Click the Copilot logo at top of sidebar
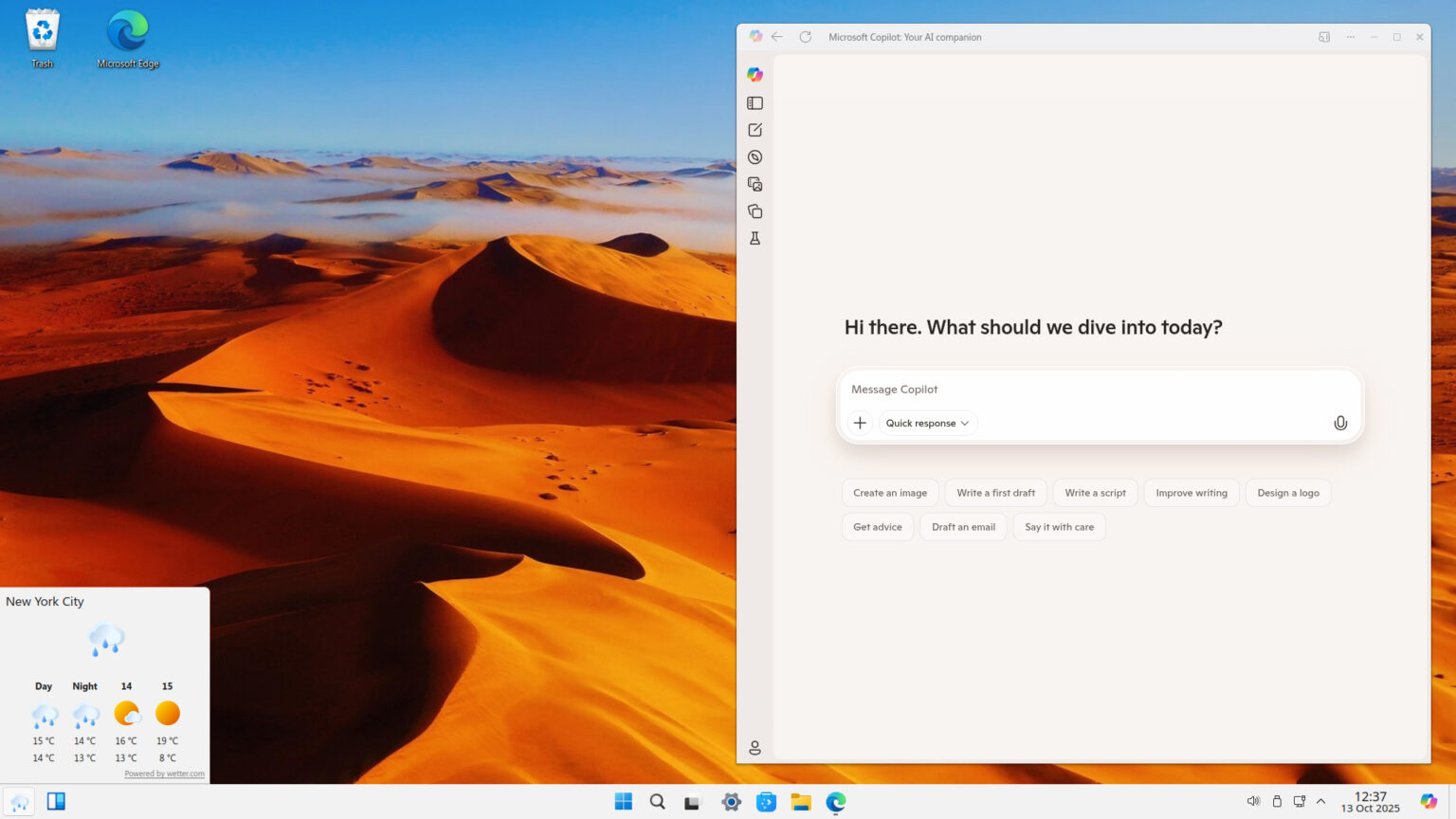The height and width of the screenshot is (819, 1456). coord(754,74)
